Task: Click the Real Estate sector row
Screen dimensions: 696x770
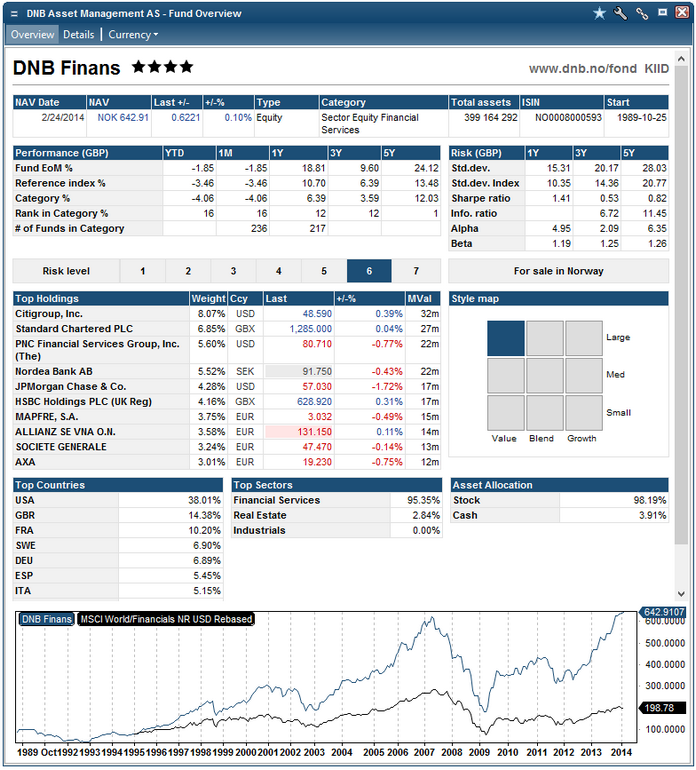Action: tap(336, 515)
